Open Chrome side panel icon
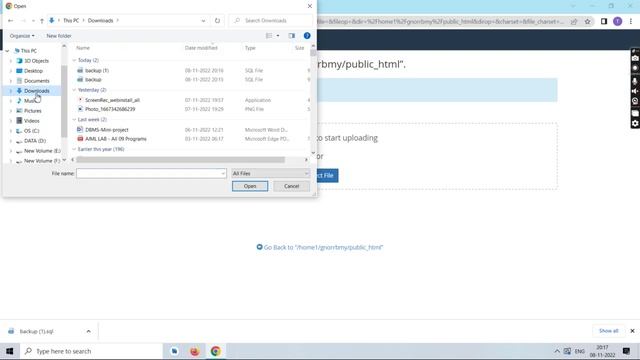Viewport: 640px width, 360px height. click(604, 22)
